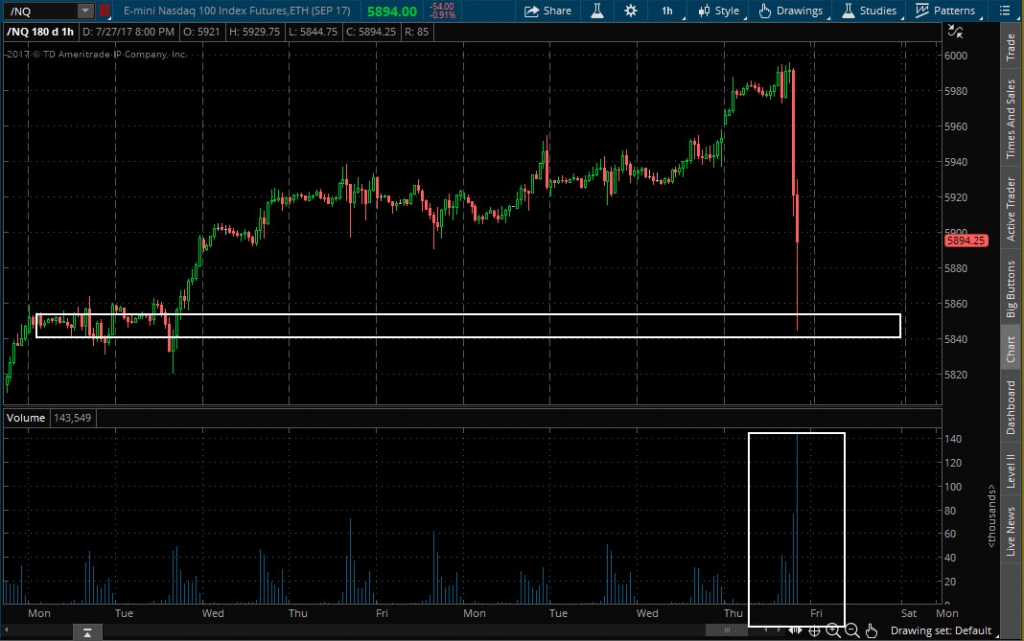Open the Patterns menu
1024x641 pixels.
point(945,11)
